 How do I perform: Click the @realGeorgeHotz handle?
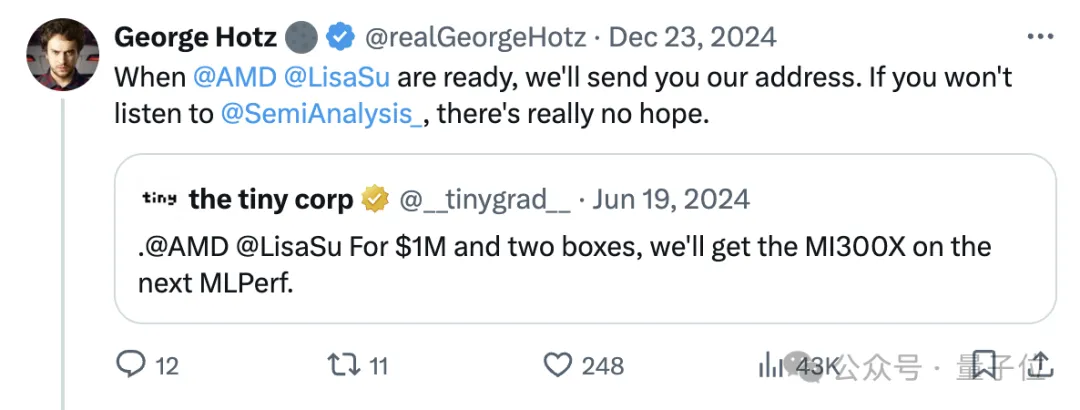point(476,38)
